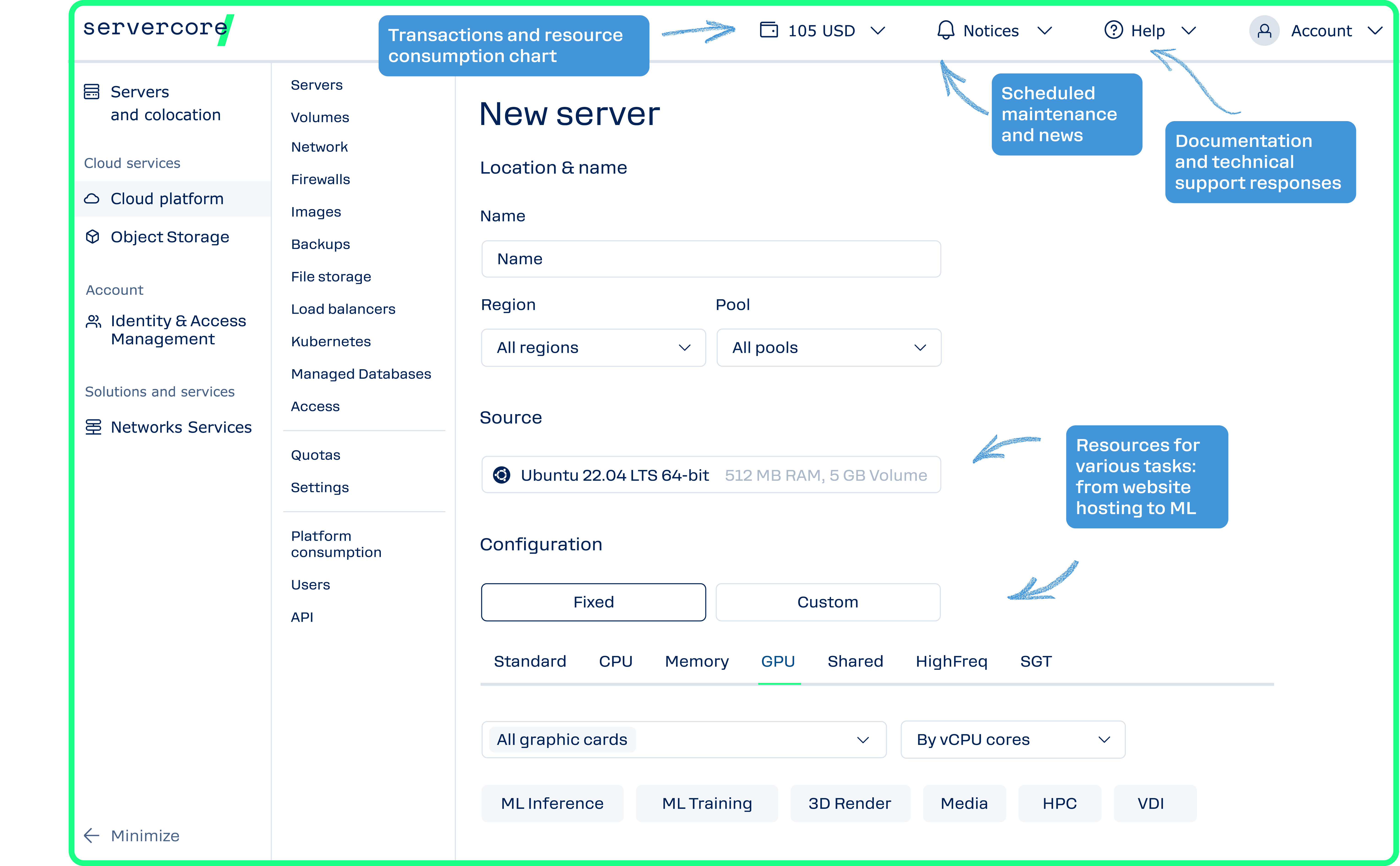Open Images in the submenu
Viewport: 1400px width, 866px height.
(x=316, y=212)
